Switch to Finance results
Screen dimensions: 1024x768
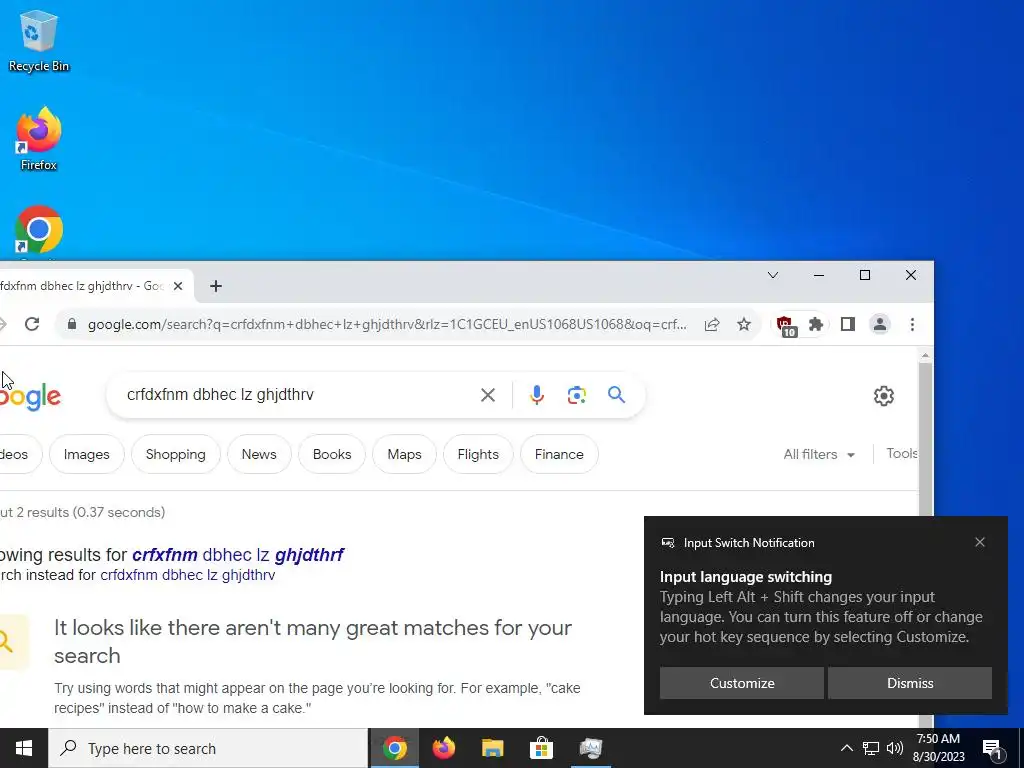tap(559, 454)
